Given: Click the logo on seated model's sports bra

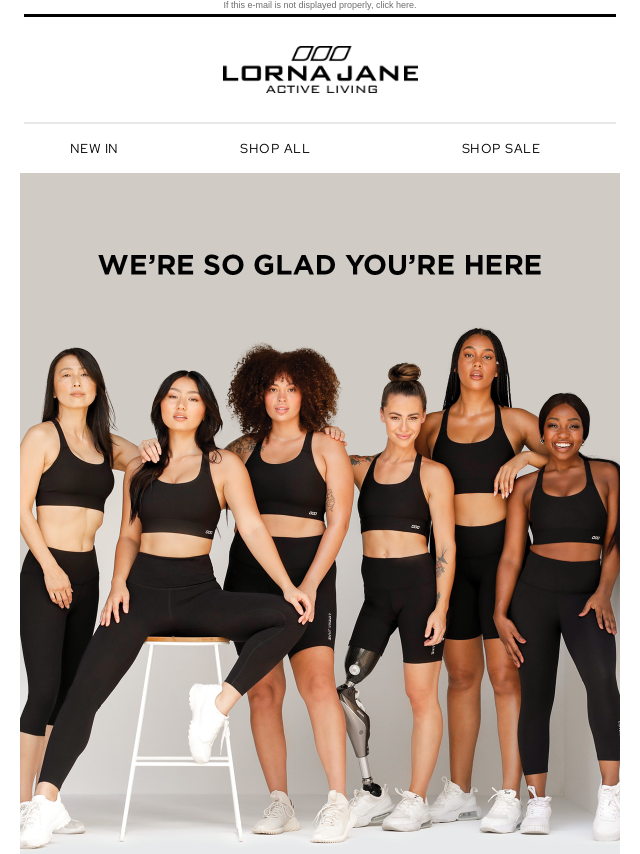Looking at the screenshot, I should [209, 532].
